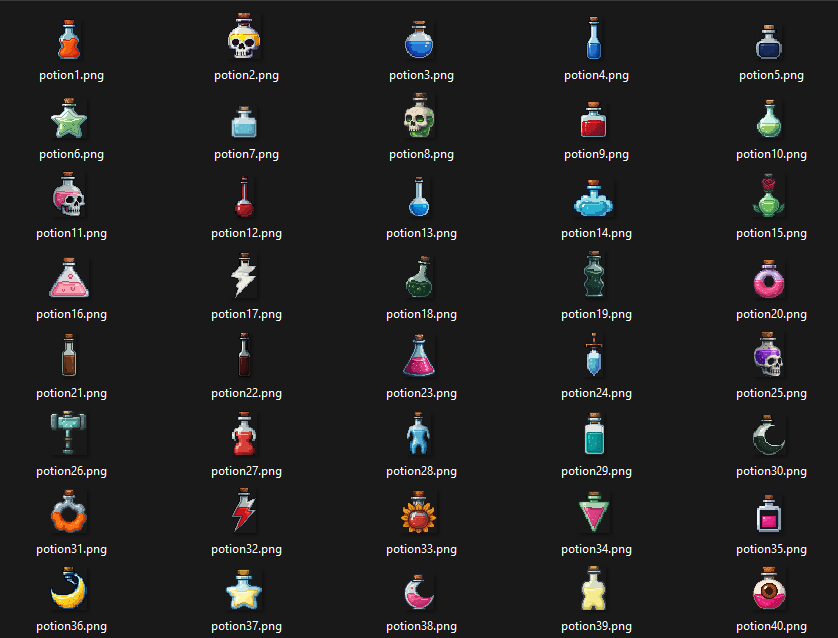Image resolution: width=838 pixels, height=638 pixels.
Task: Click the potion28.png file name
Action: (421, 472)
